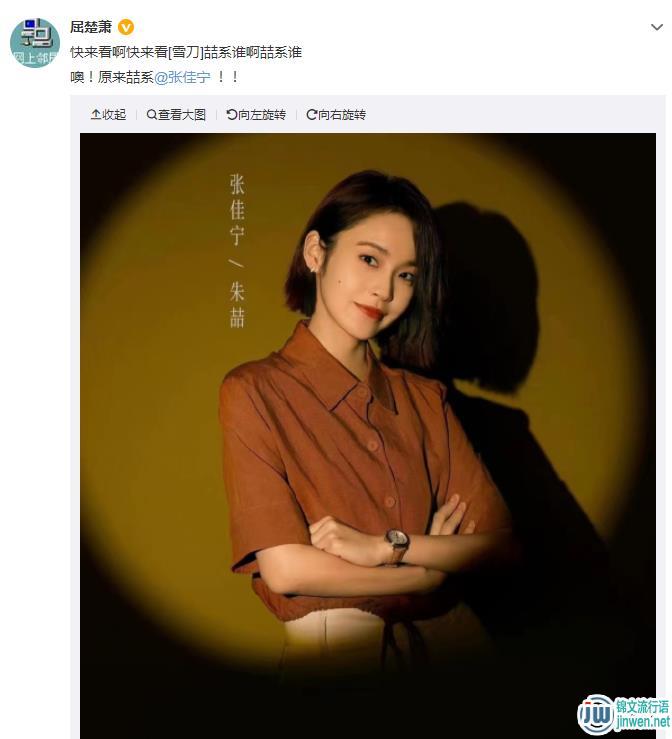Click the JW circular watermark logo
The height and width of the screenshot is (739, 672).
pos(596,715)
